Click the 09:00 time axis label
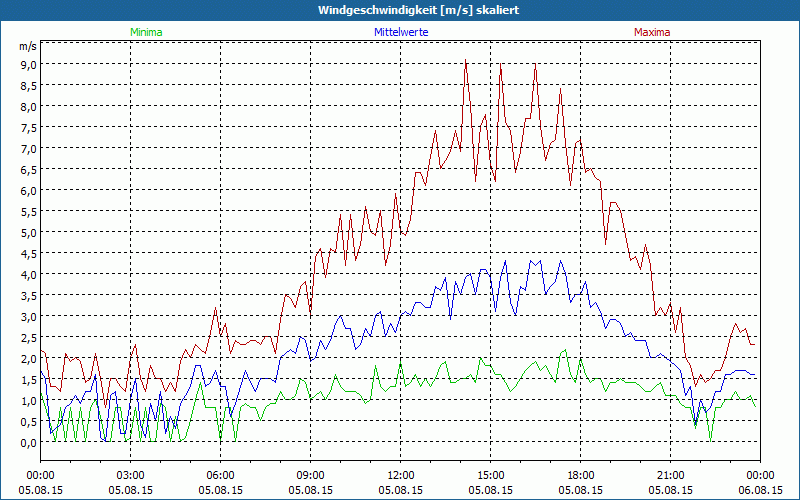This screenshot has height=500, width=800. (311, 475)
